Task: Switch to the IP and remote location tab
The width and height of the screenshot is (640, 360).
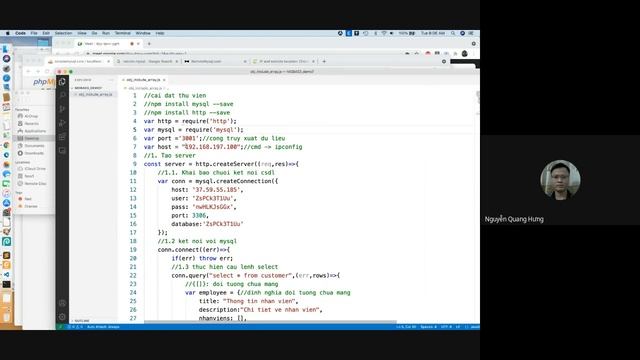Action: [x=283, y=61]
